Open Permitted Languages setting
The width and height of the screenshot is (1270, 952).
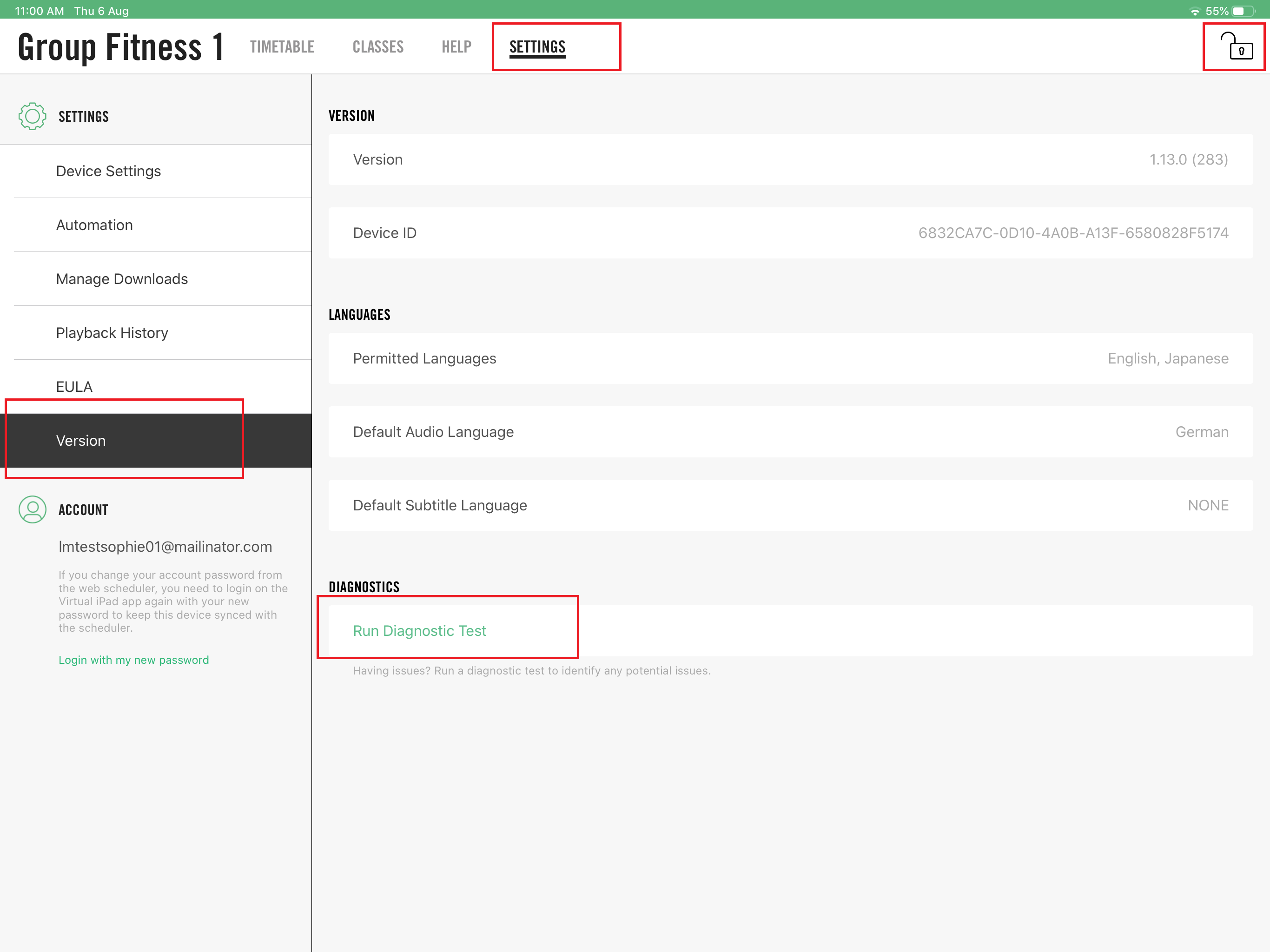(x=790, y=358)
